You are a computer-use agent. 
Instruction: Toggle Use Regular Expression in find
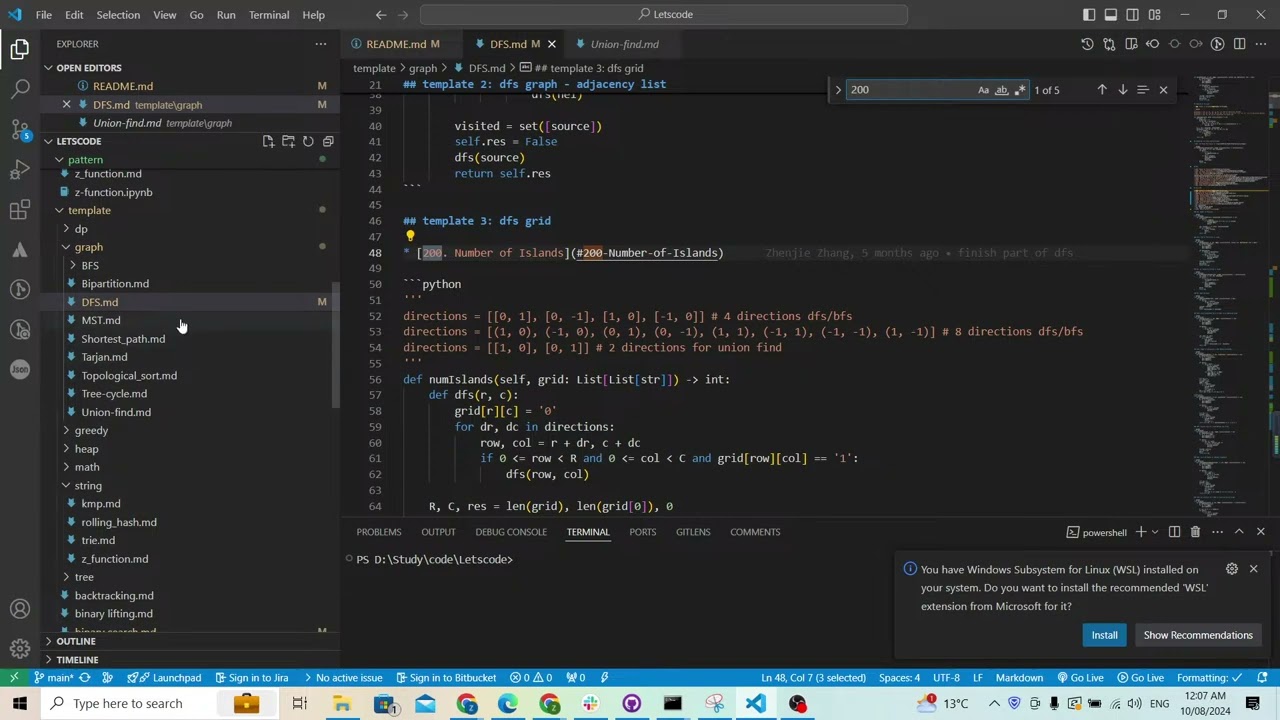click(x=1019, y=90)
